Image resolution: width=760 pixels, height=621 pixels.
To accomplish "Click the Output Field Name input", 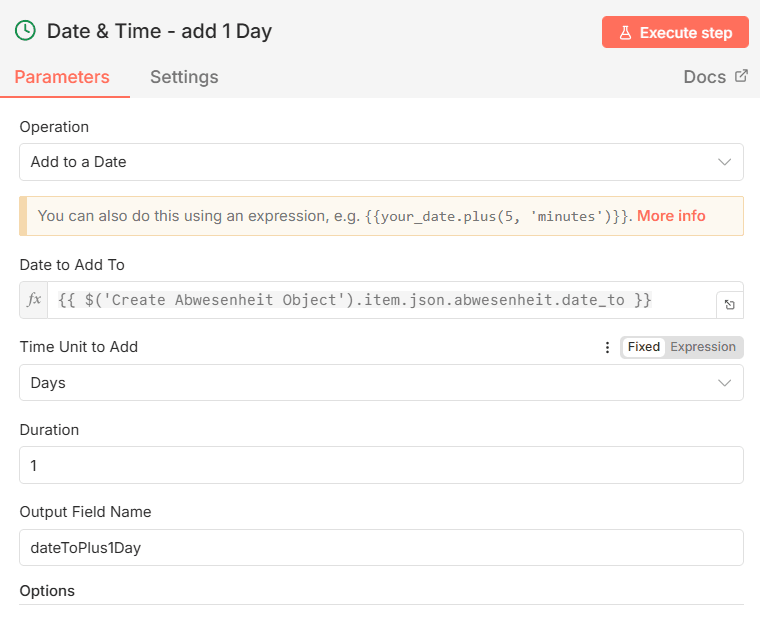I will point(381,548).
